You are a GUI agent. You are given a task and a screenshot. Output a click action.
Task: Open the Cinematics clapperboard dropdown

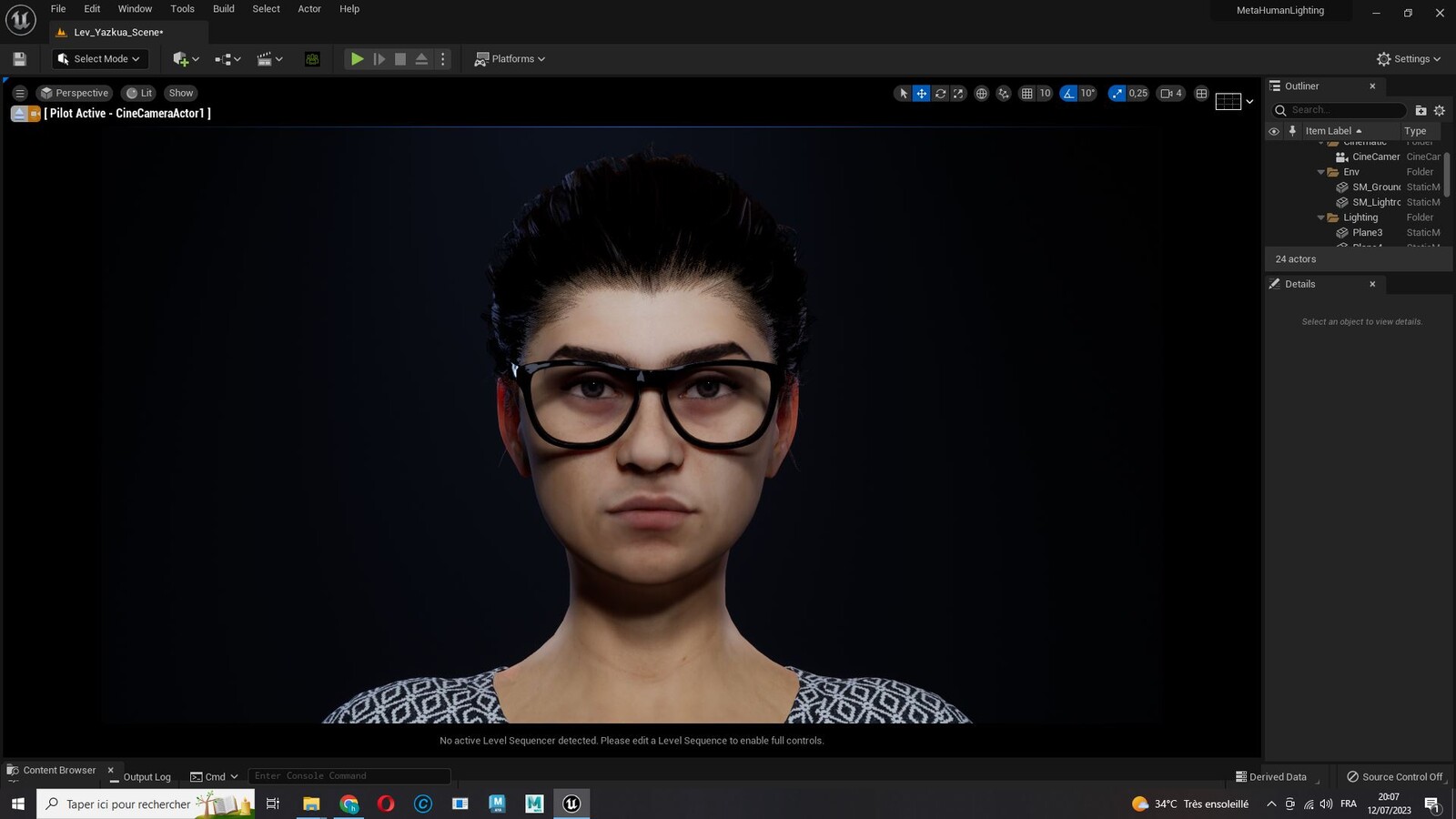coord(269,59)
